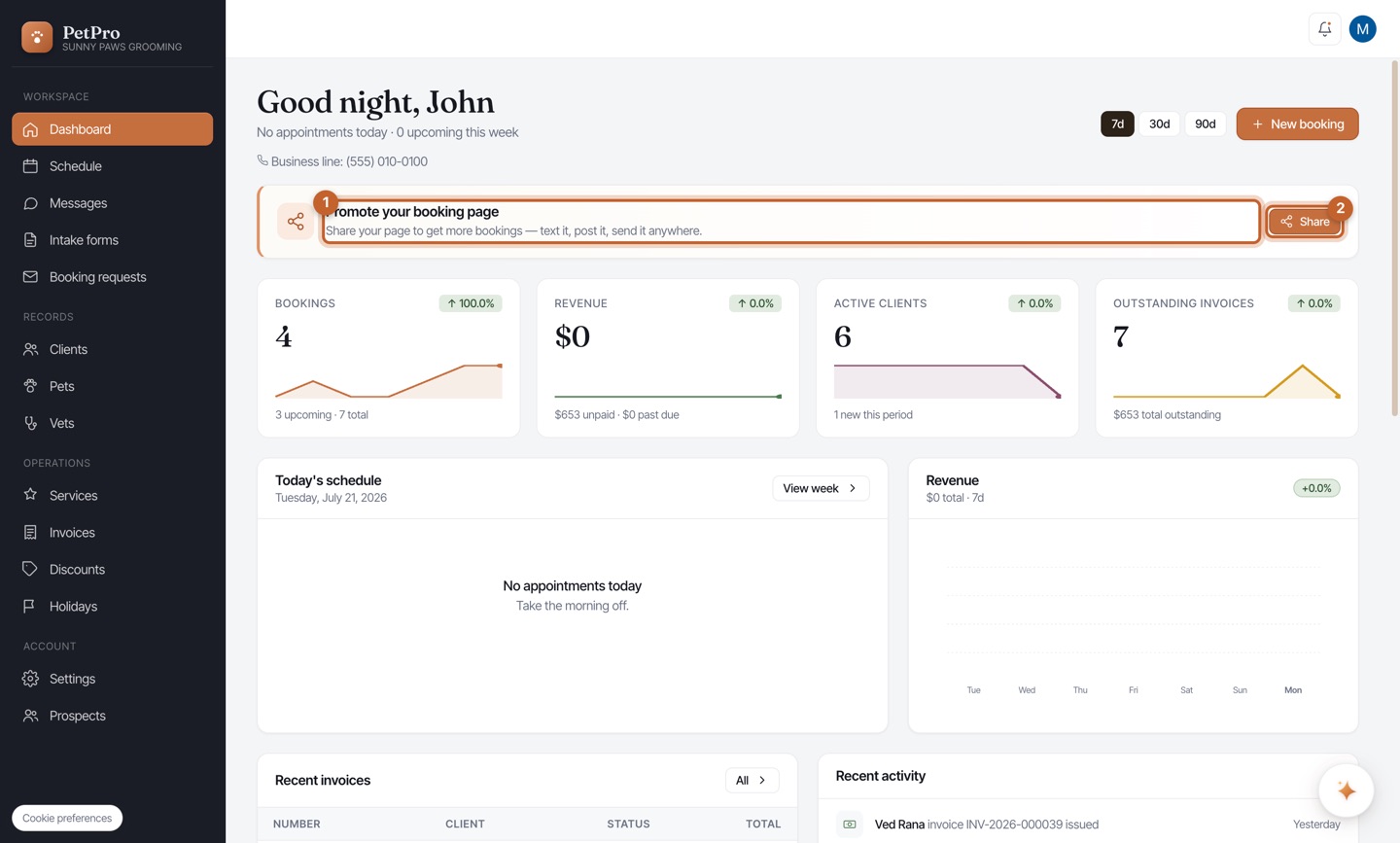Click the PetPro paw logo icon
1400x843 pixels.
pyautogui.click(x=37, y=37)
